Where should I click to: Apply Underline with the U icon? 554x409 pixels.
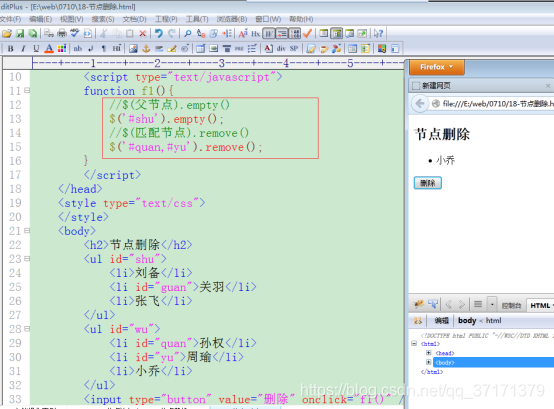pyautogui.click(x=36, y=48)
